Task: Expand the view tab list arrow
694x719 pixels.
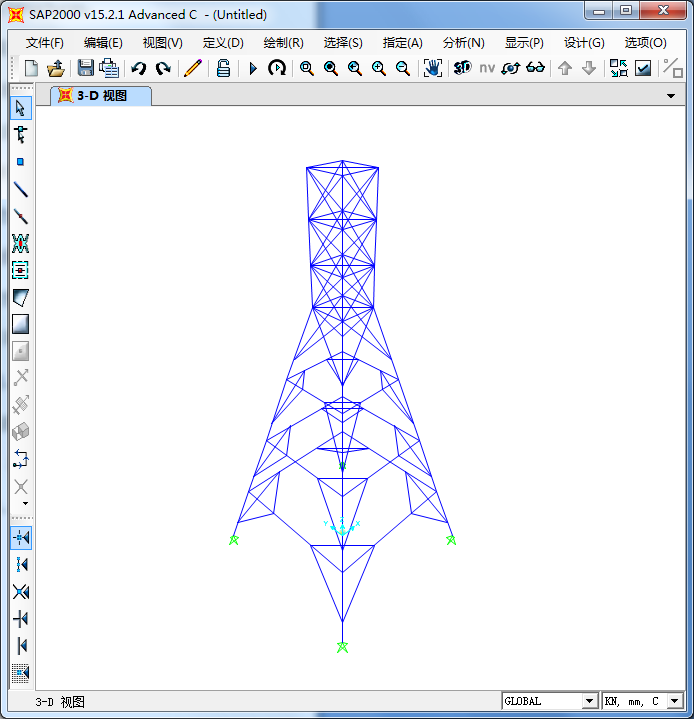Action: pos(671,96)
